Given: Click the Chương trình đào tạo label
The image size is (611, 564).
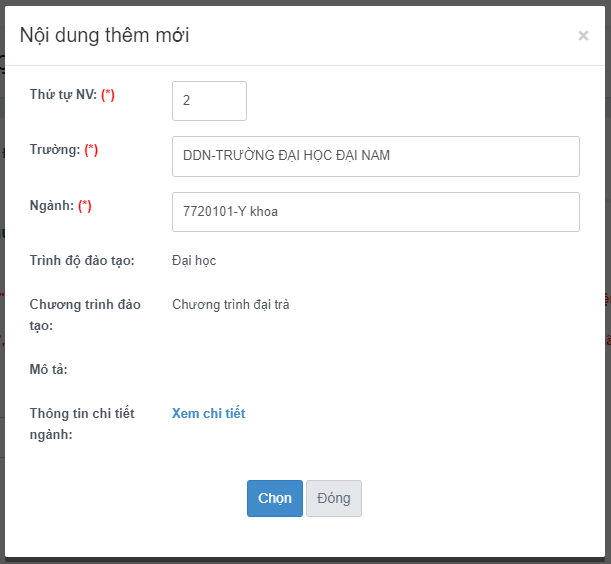Looking at the screenshot, I should pyautogui.click(x=85, y=315).
